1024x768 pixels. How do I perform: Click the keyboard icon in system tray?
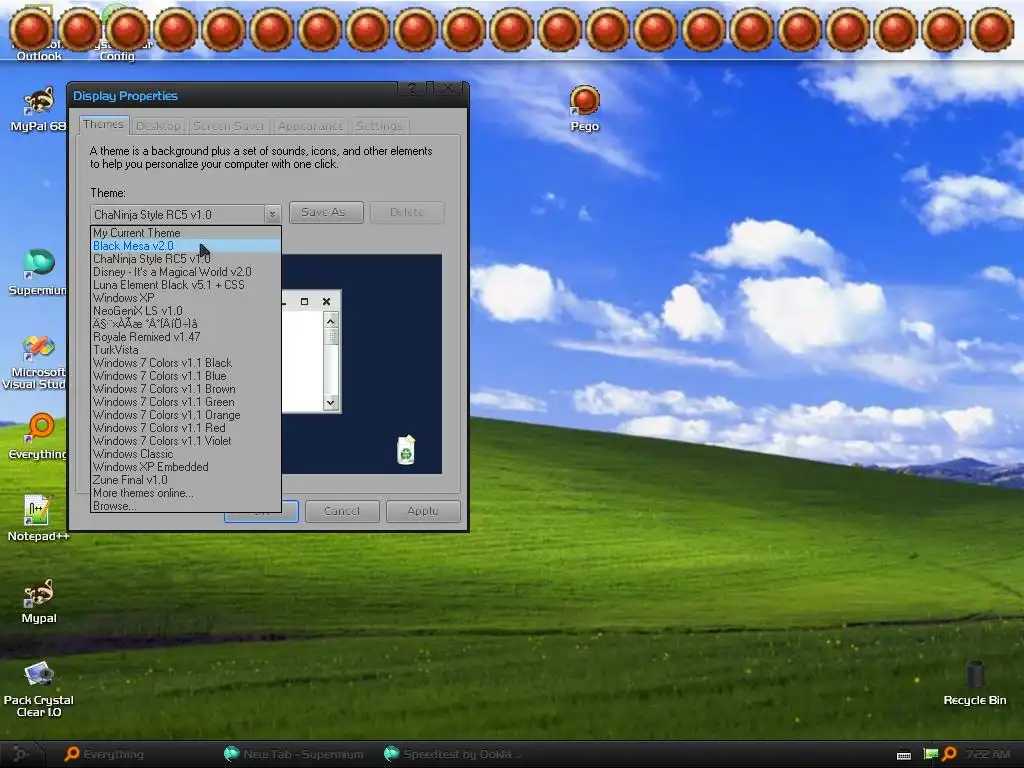coord(904,755)
